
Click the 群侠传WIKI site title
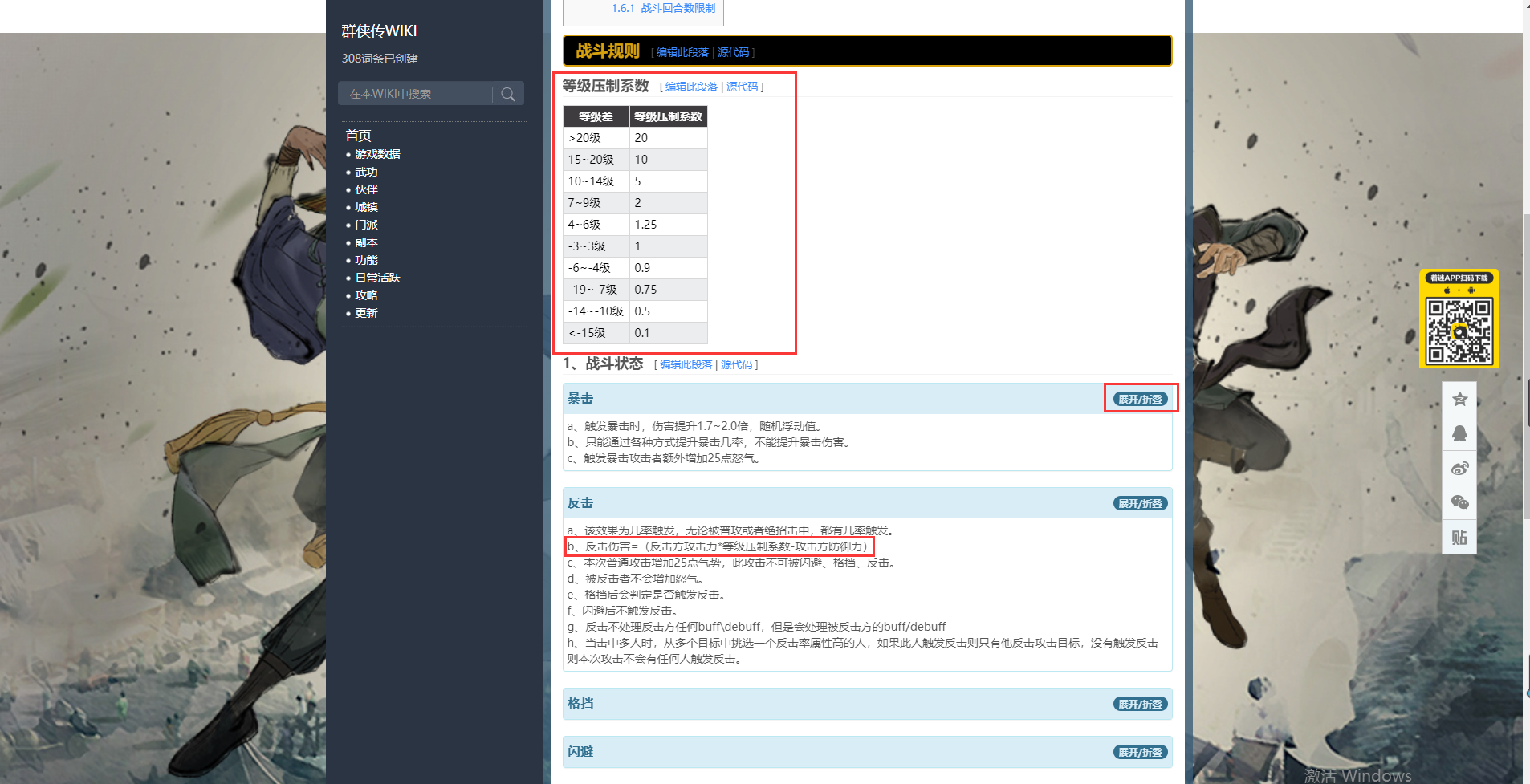pos(379,30)
